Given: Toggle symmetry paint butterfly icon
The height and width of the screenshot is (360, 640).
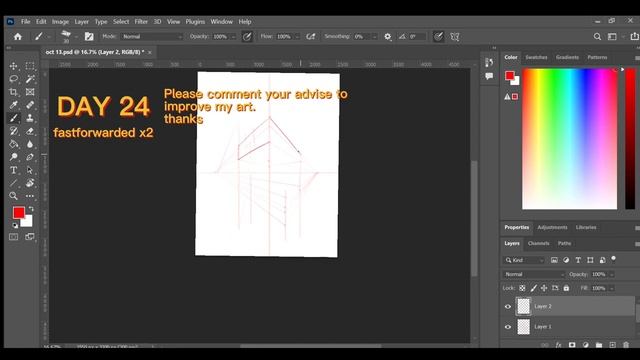Looking at the screenshot, I should [455, 37].
